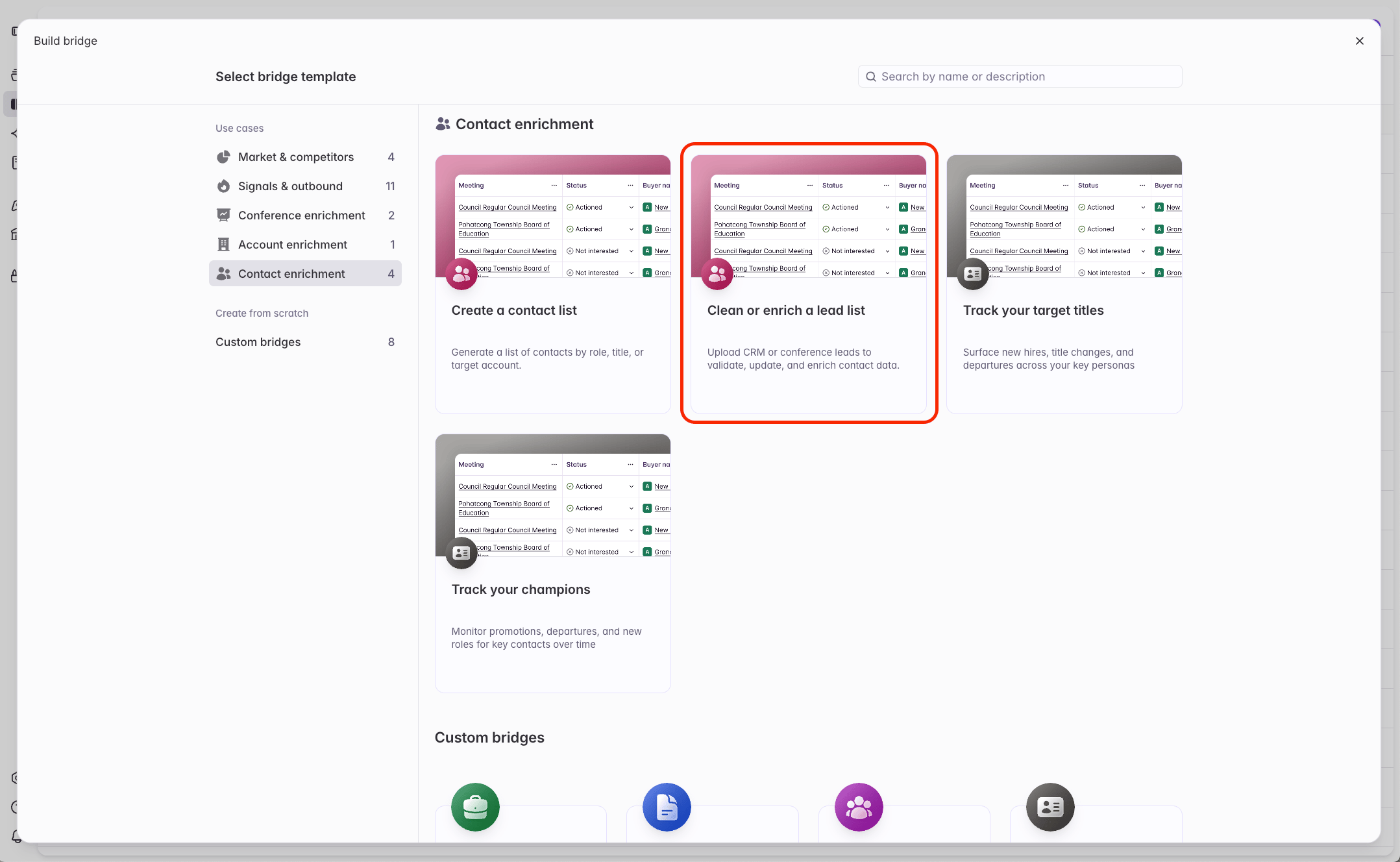This screenshot has height=862, width=1400.
Task: Click the Create a contact list preview thumbnail
Action: (x=553, y=216)
